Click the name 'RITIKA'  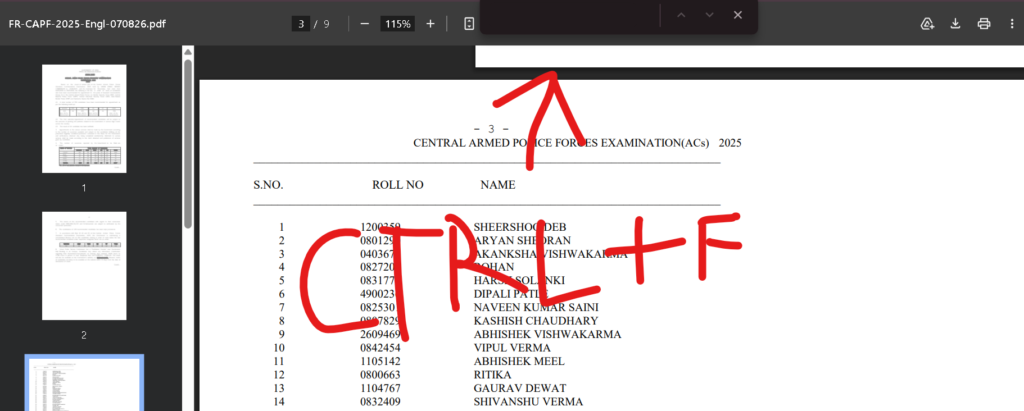tap(492, 375)
